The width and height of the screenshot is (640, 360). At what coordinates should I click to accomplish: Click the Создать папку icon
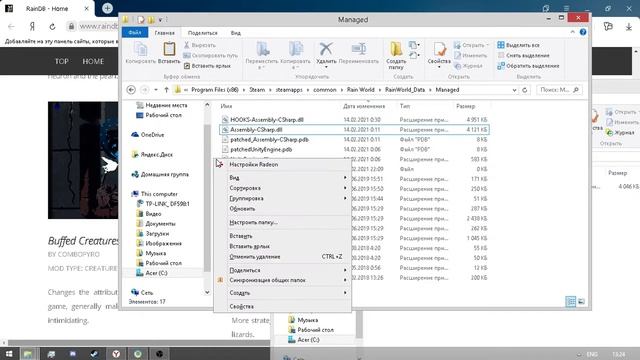(x=396, y=55)
